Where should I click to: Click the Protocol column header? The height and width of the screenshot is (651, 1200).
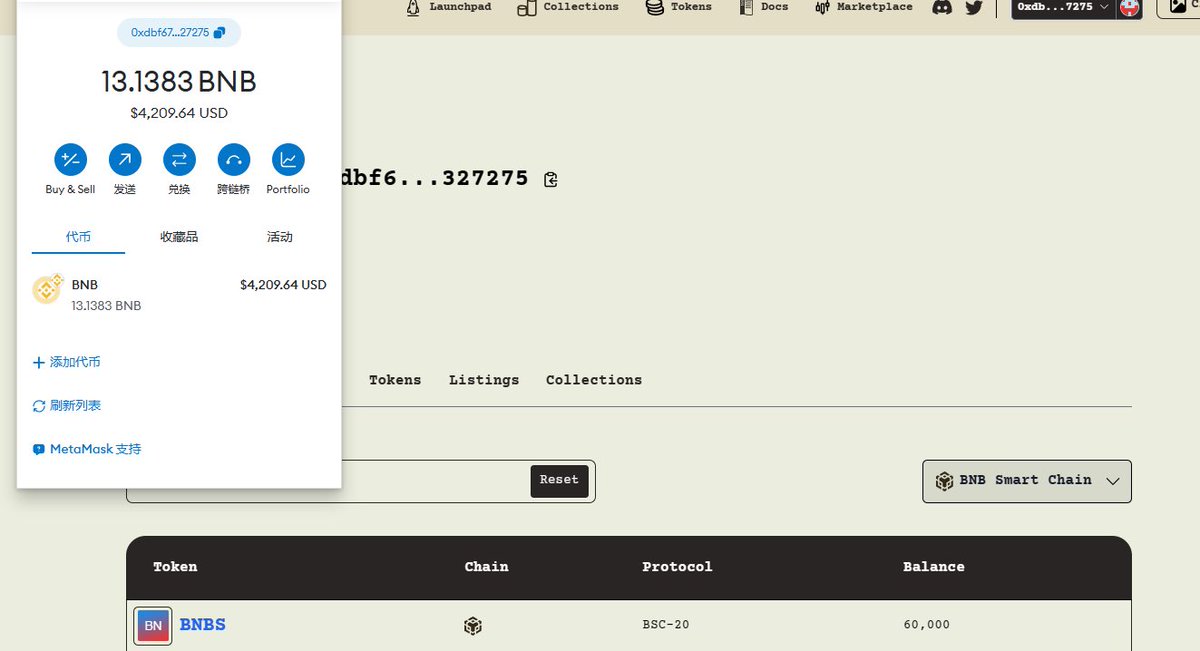pos(677,567)
